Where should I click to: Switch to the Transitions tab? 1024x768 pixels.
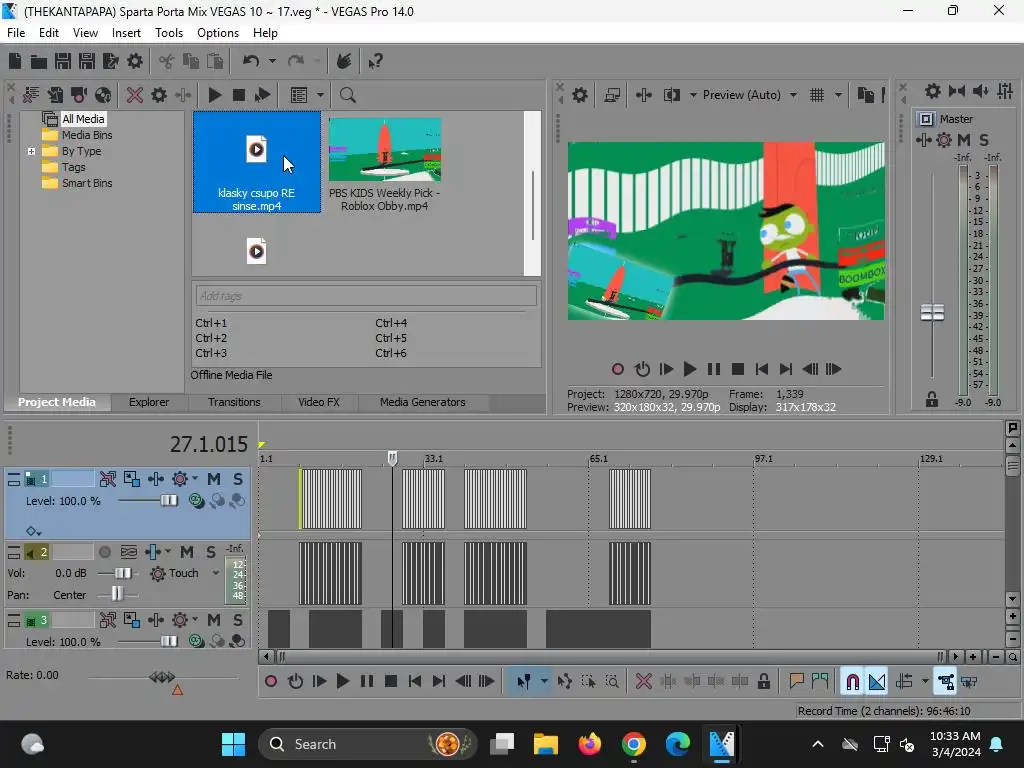[234, 402]
